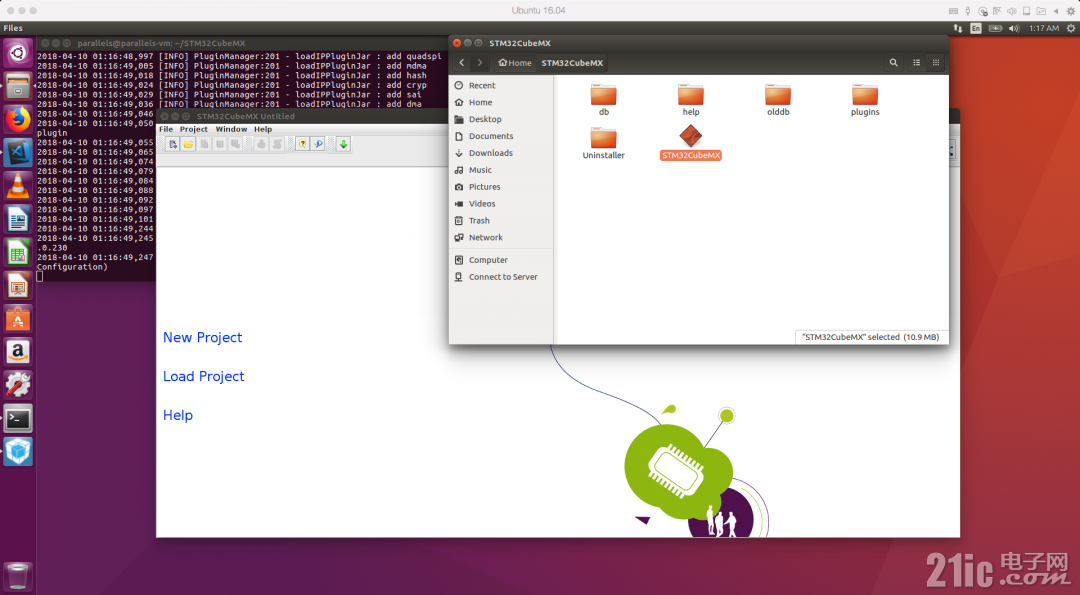Viewport: 1080px width, 595px height.
Task: Select Recent in the Files sidebar
Action: coord(501,85)
